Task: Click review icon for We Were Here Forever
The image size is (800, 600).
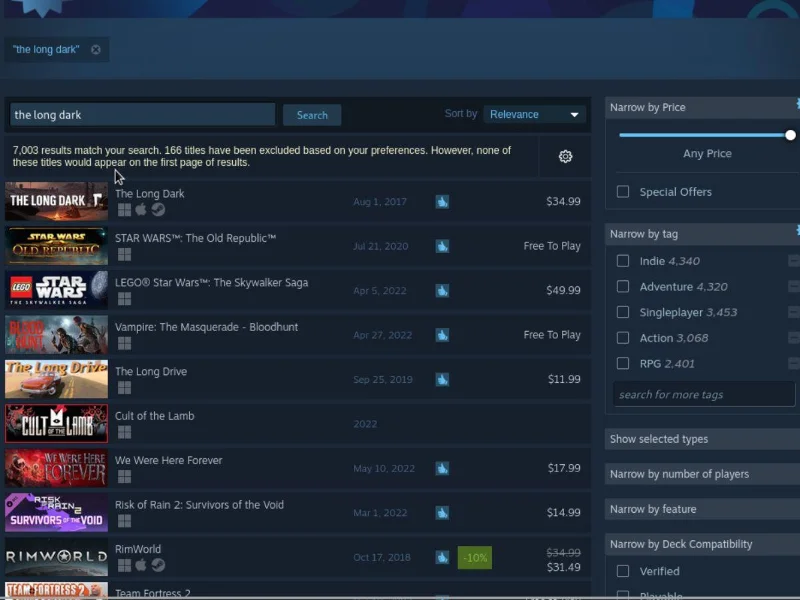Action: (442, 468)
